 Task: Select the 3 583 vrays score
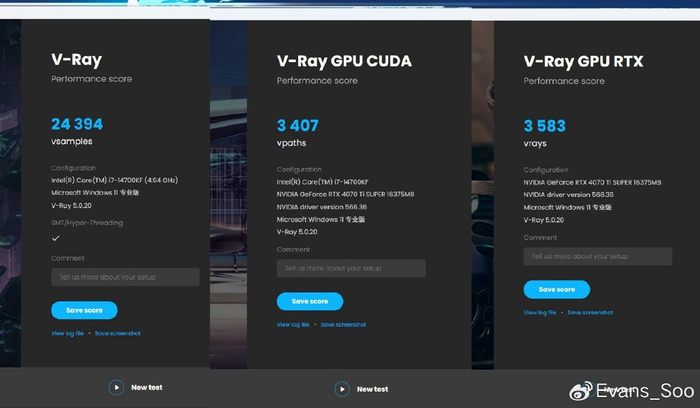click(545, 126)
